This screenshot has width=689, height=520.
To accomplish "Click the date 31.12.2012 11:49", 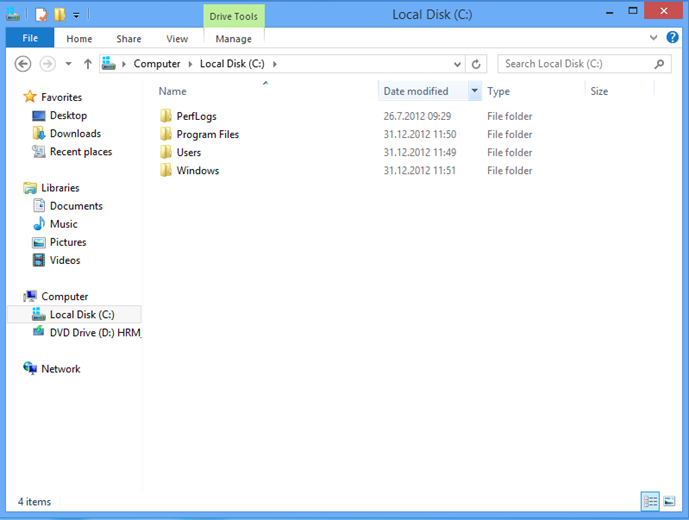I will click(420, 152).
